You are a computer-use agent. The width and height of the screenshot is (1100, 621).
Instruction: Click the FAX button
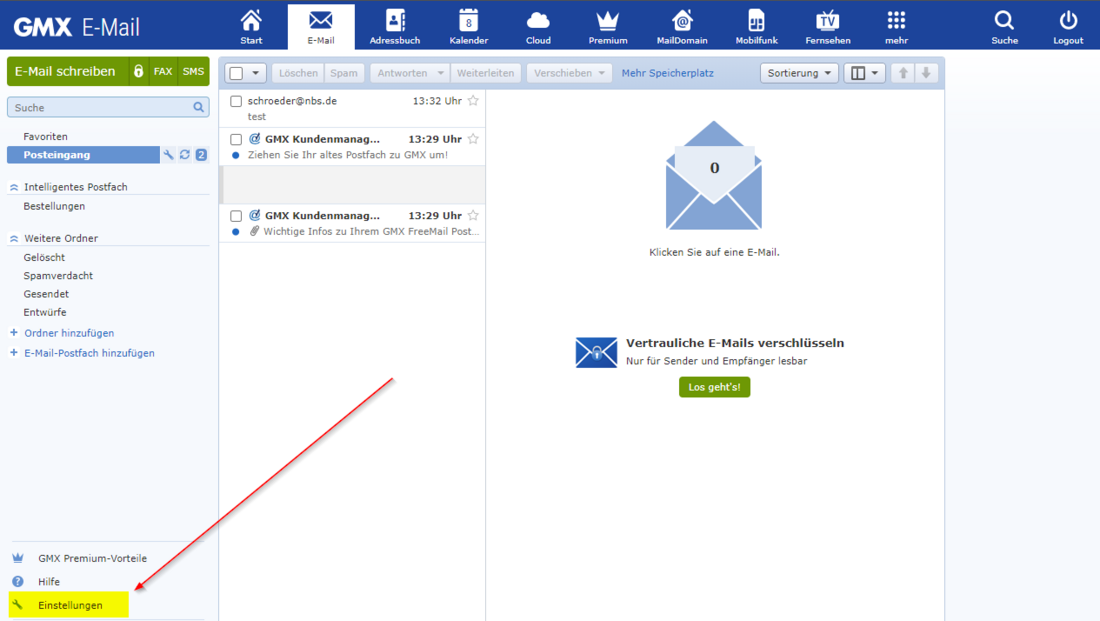click(x=163, y=72)
